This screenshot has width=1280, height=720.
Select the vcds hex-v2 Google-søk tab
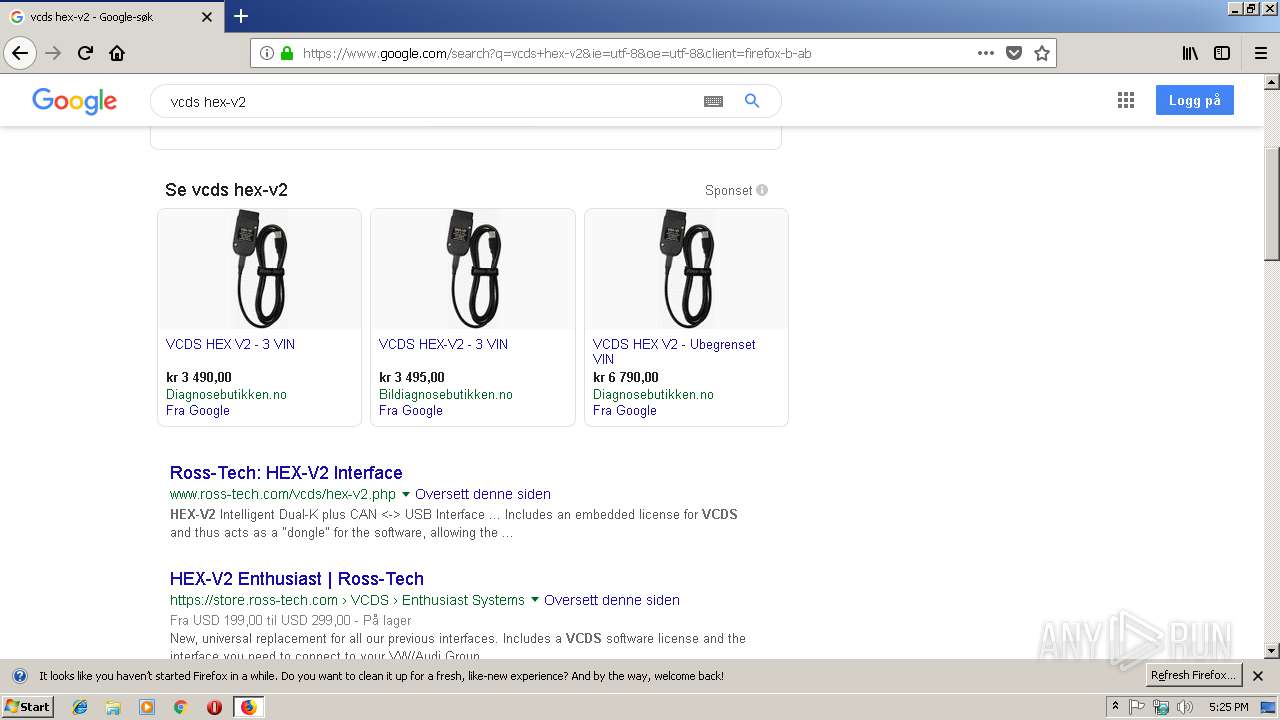click(x=110, y=17)
